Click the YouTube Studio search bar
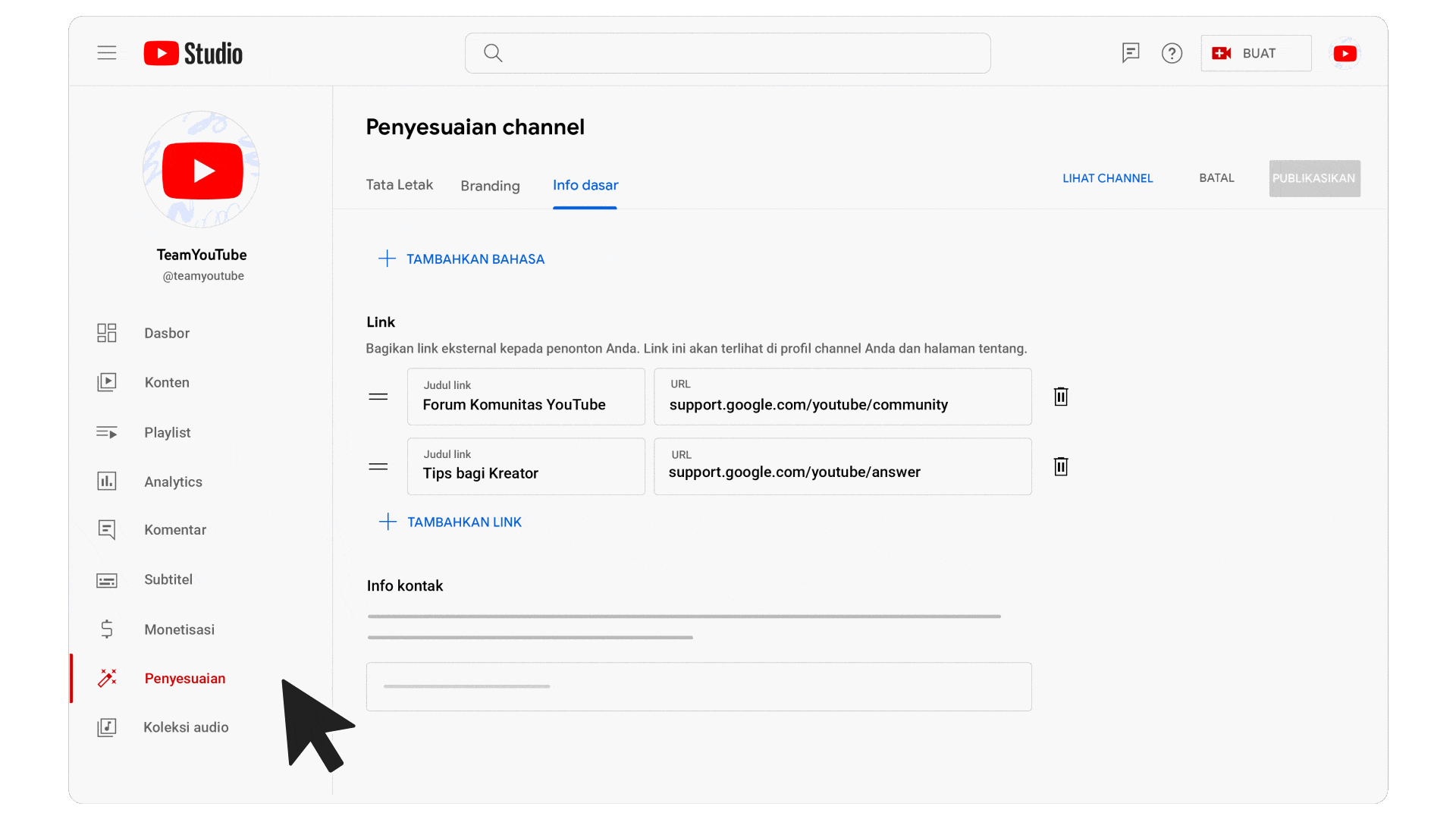Screen dimensions: 1456x819 (x=727, y=53)
